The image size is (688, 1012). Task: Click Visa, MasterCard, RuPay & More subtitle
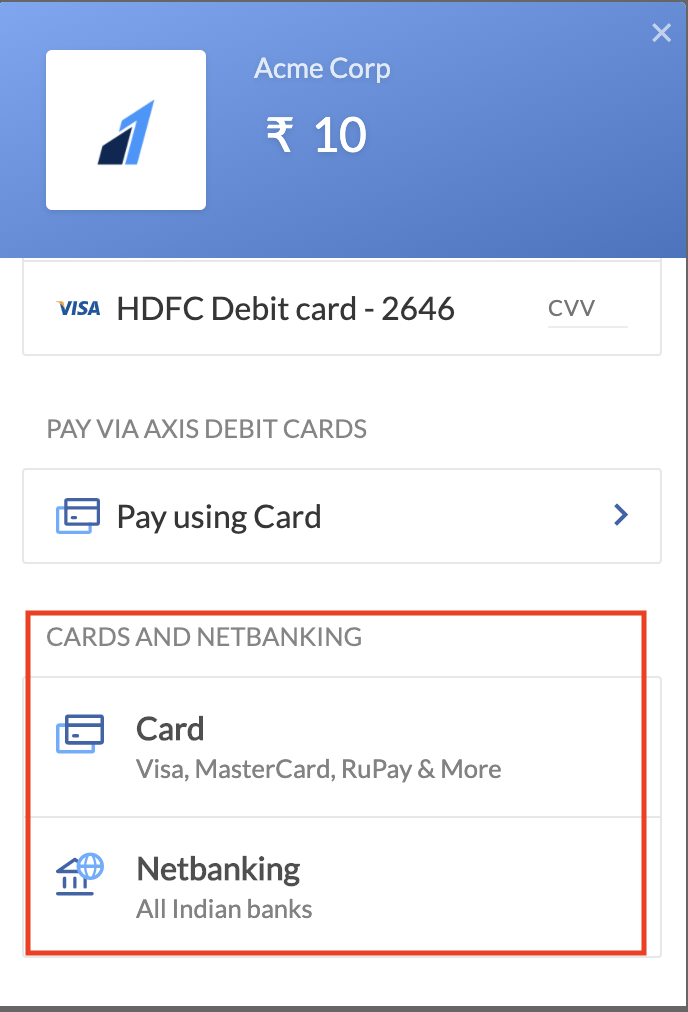coord(318,769)
